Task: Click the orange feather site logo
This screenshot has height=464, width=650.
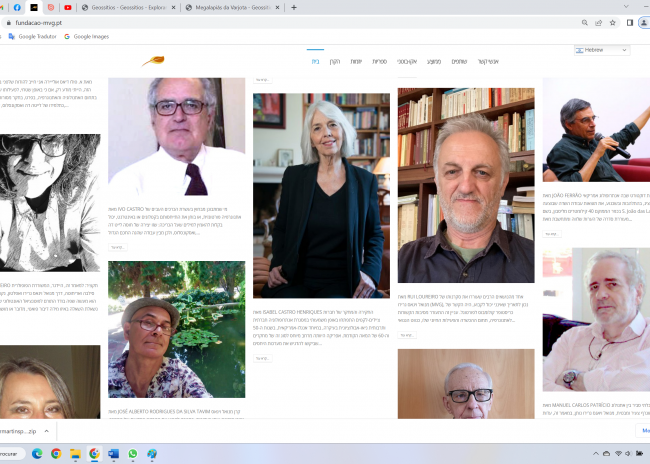Action: (153, 61)
